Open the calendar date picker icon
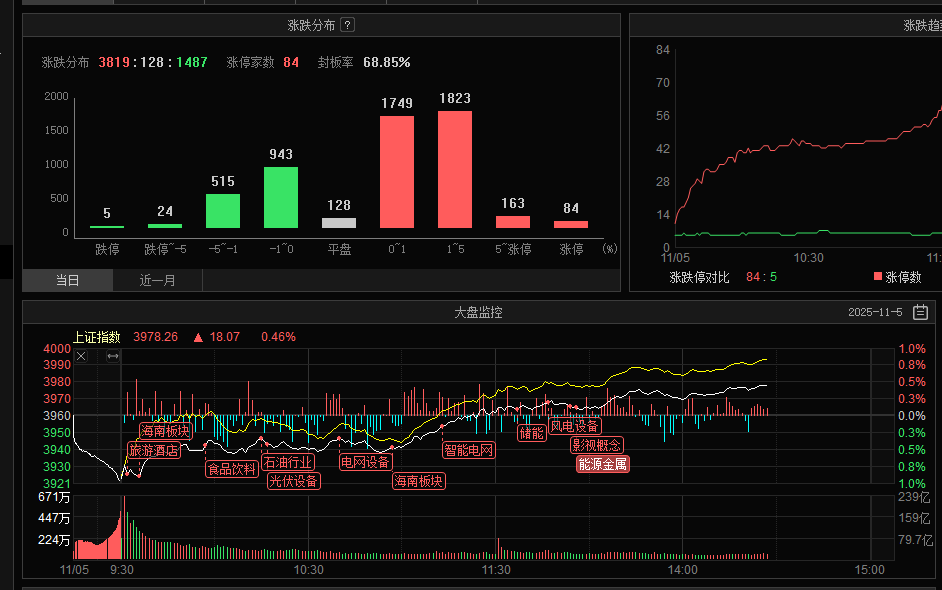The image size is (942, 590). [920, 313]
